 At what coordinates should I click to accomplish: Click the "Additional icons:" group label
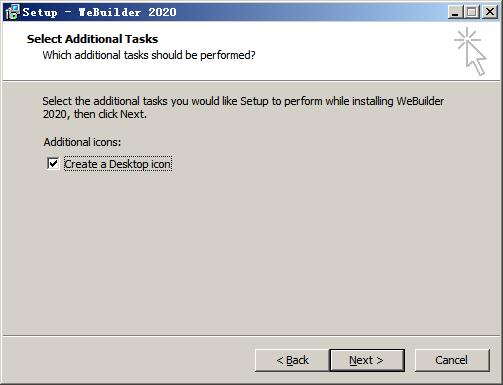coord(82,142)
